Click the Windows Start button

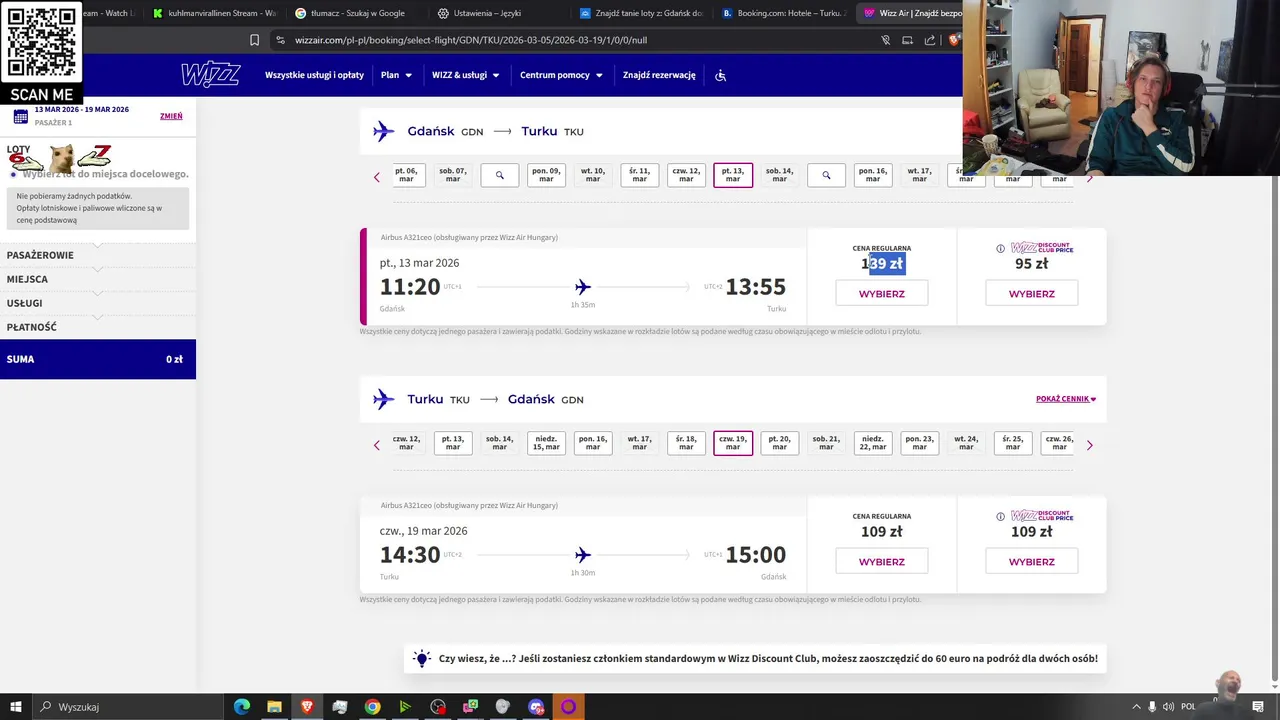[x=15, y=707]
